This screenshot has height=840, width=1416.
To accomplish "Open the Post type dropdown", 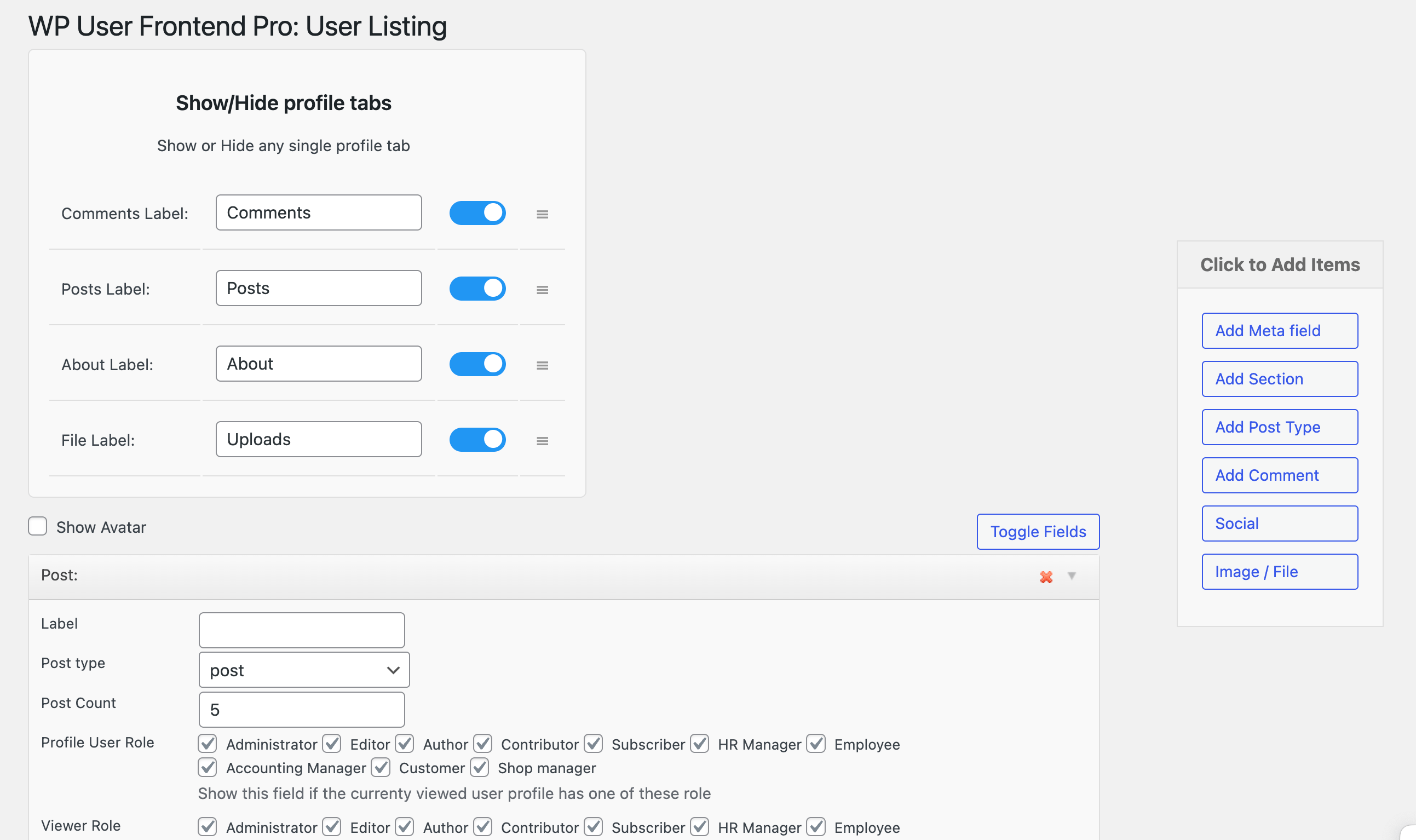I will coord(304,670).
